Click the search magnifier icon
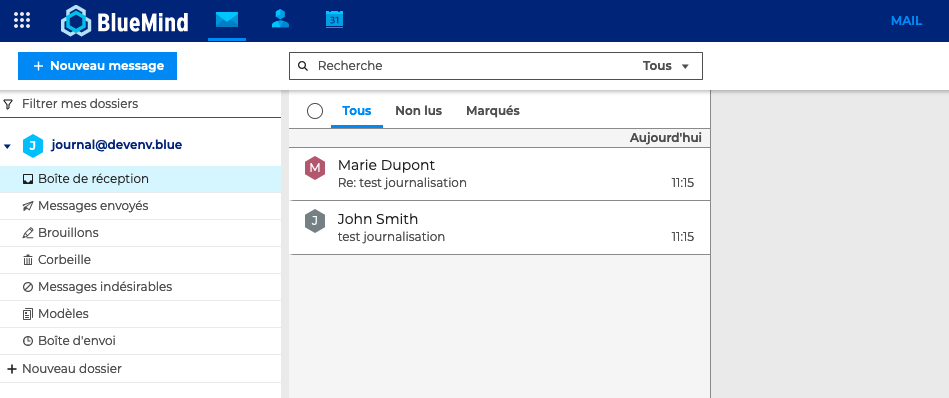The image size is (949, 398). (303, 66)
